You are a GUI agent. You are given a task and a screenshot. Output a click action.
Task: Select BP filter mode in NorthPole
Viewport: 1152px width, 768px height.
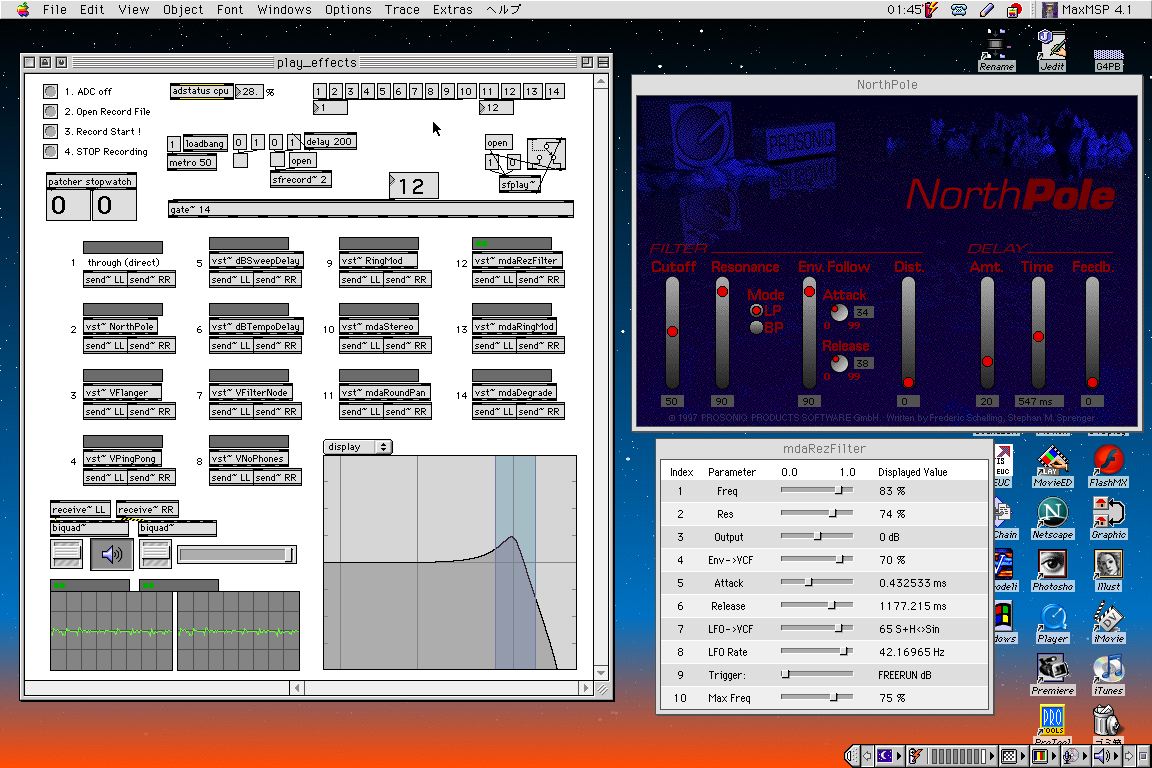point(757,327)
